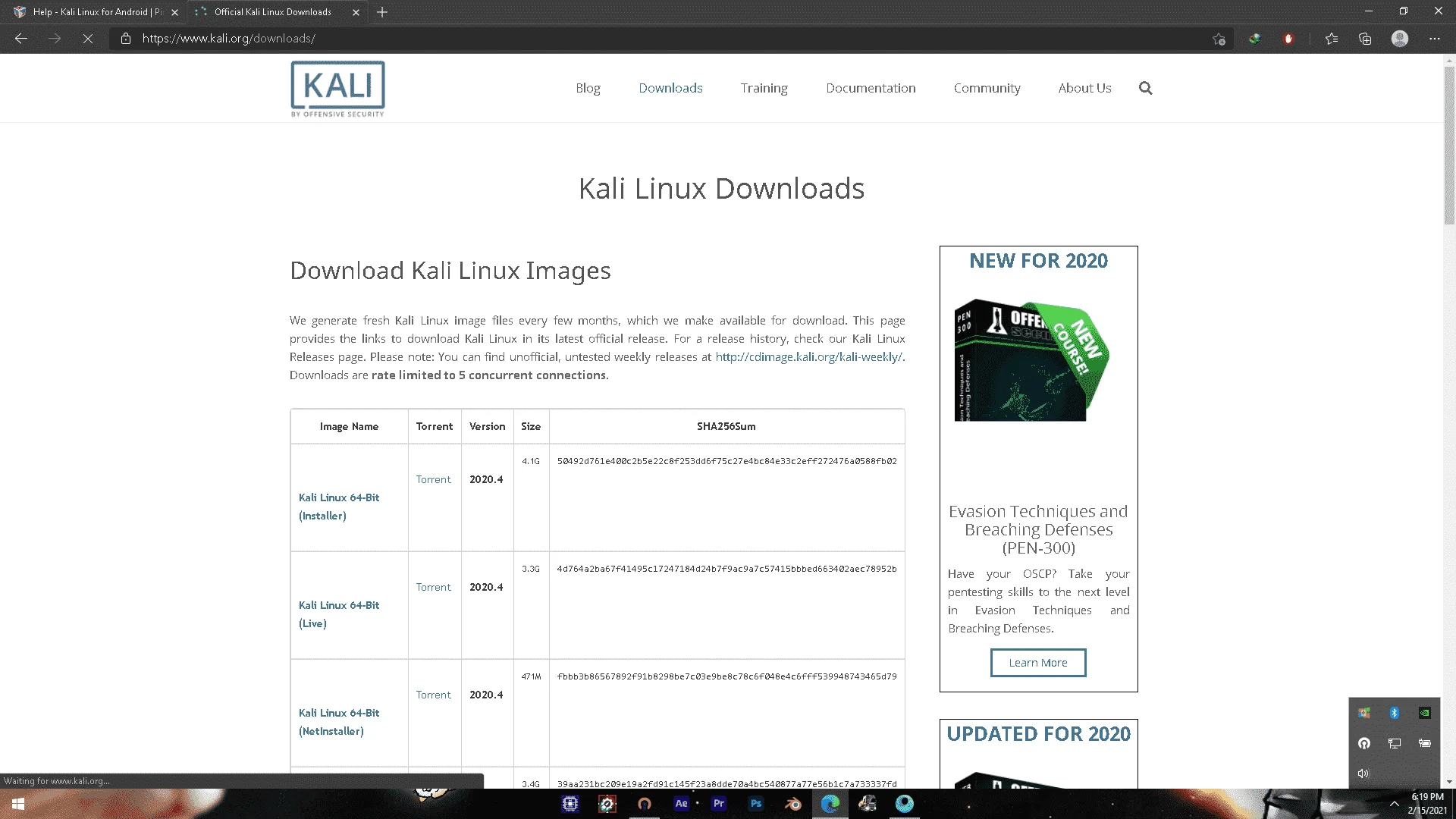The image size is (1456, 819).
Task: Click the SHA256Sum column header
Action: (x=726, y=426)
